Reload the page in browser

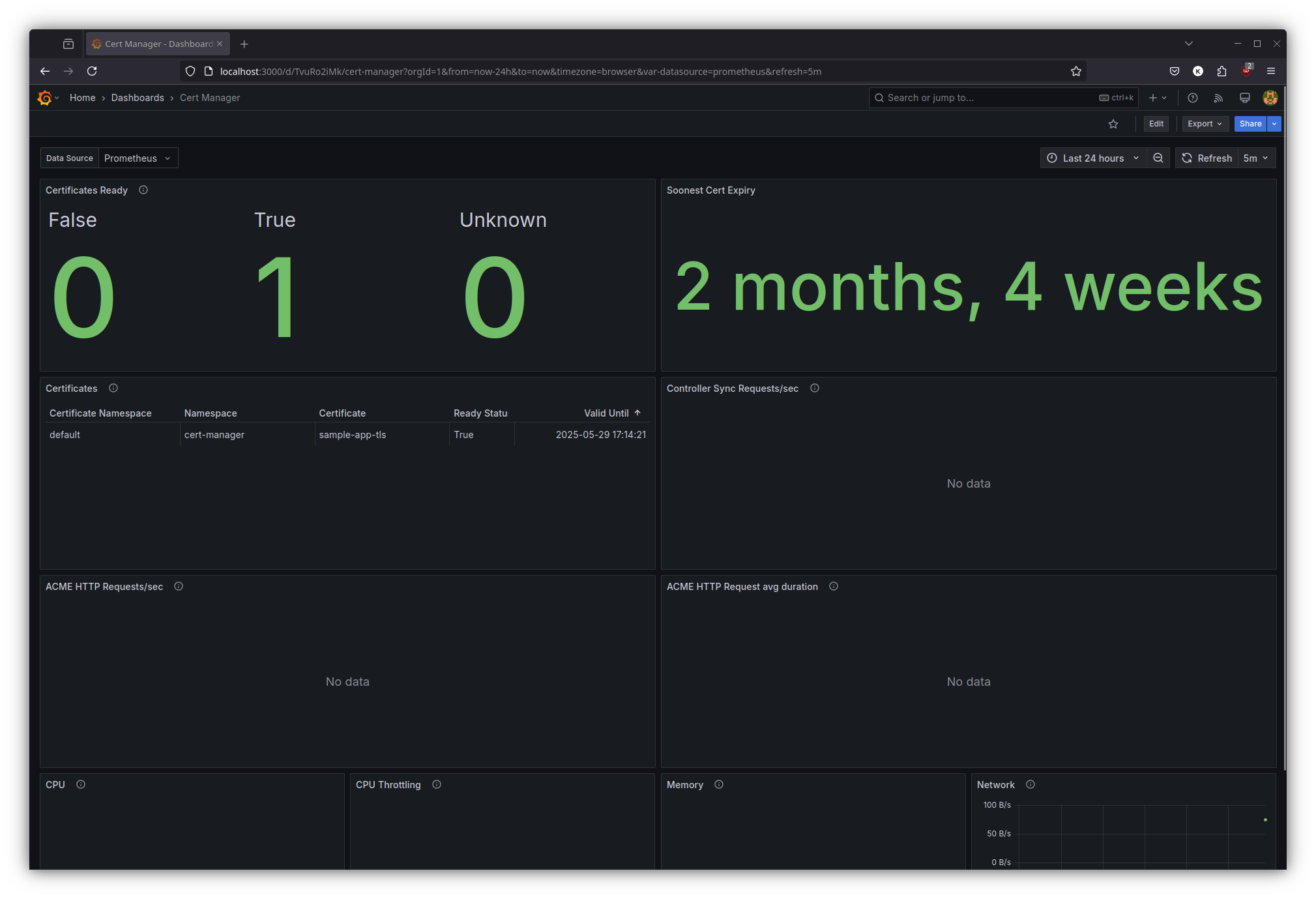tap(92, 71)
